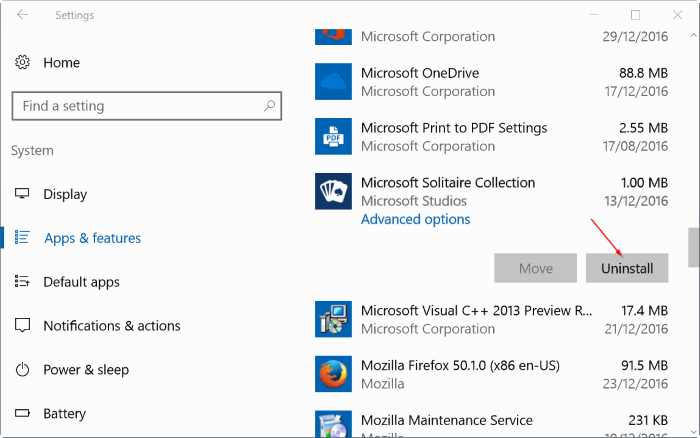Select Apps & features in sidebar
This screenshot has width=700, height=438.
click(92, 238)
